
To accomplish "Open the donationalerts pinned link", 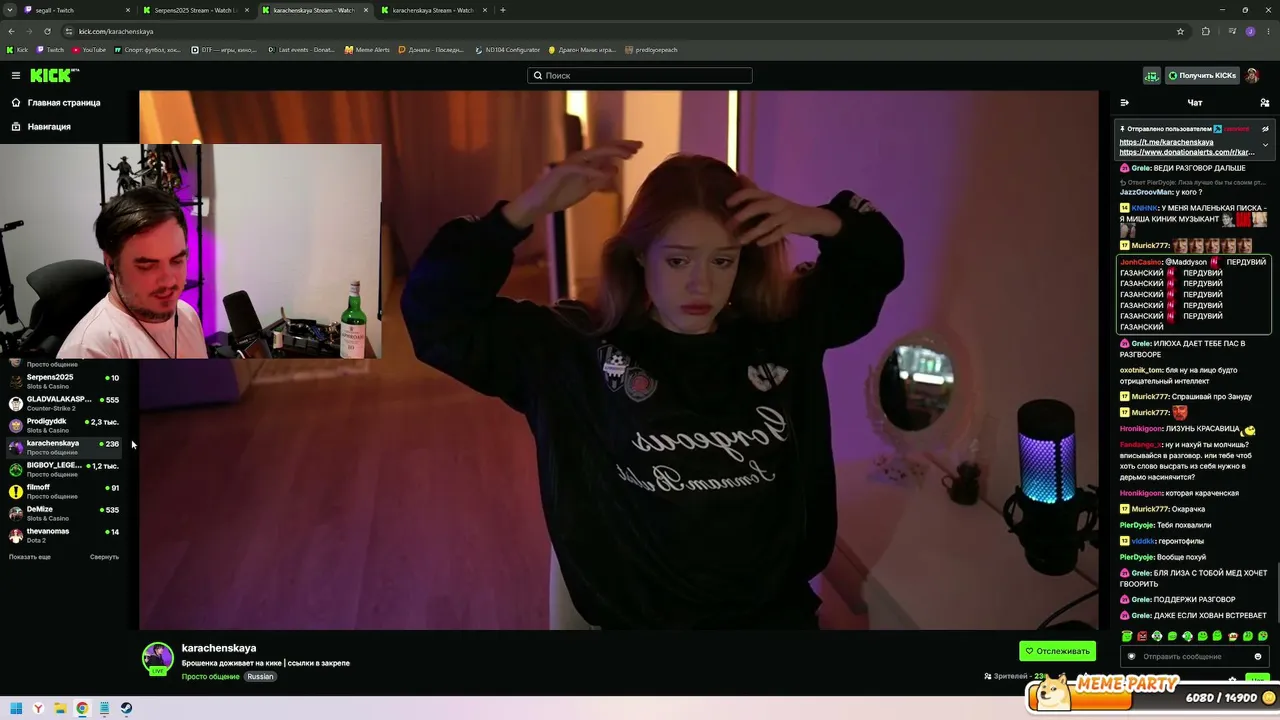I will pos(1186,152).
